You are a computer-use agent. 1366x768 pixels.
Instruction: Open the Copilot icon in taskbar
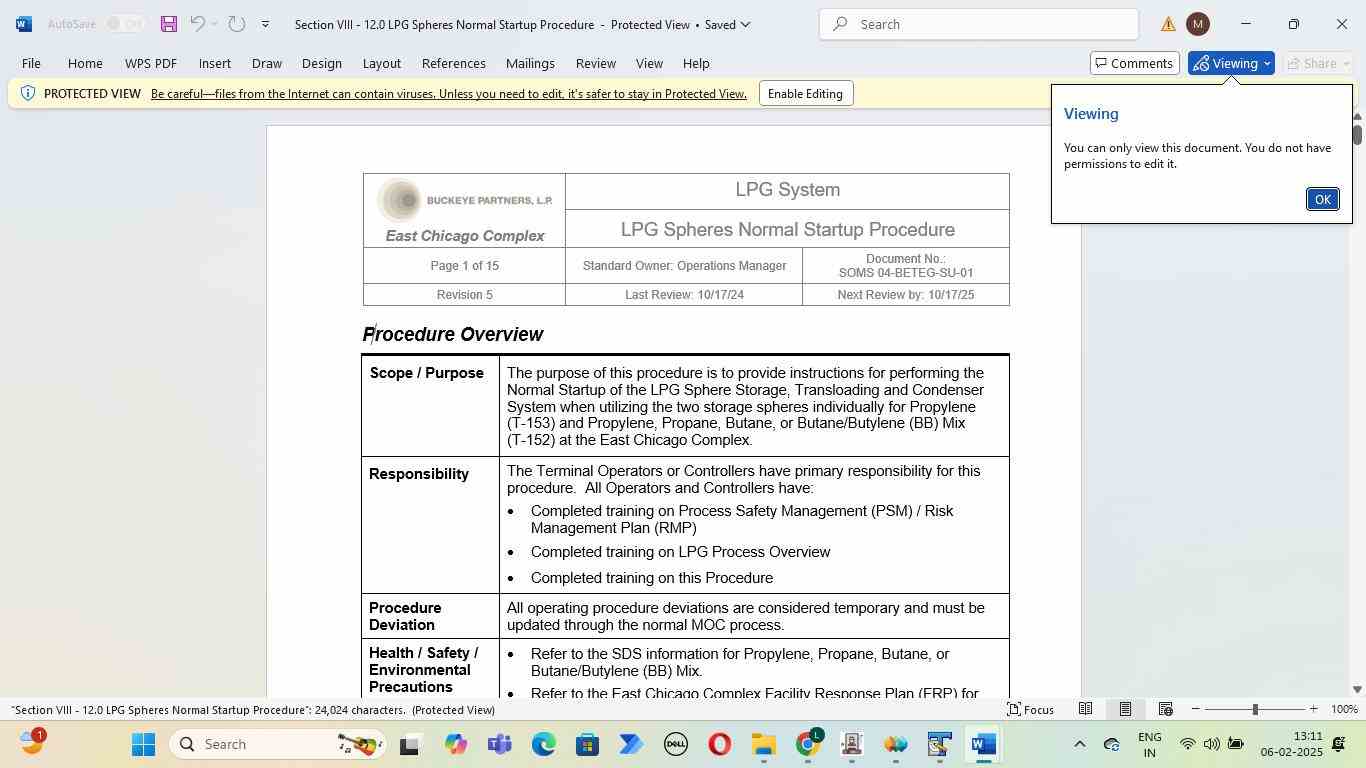pos(456,744)
